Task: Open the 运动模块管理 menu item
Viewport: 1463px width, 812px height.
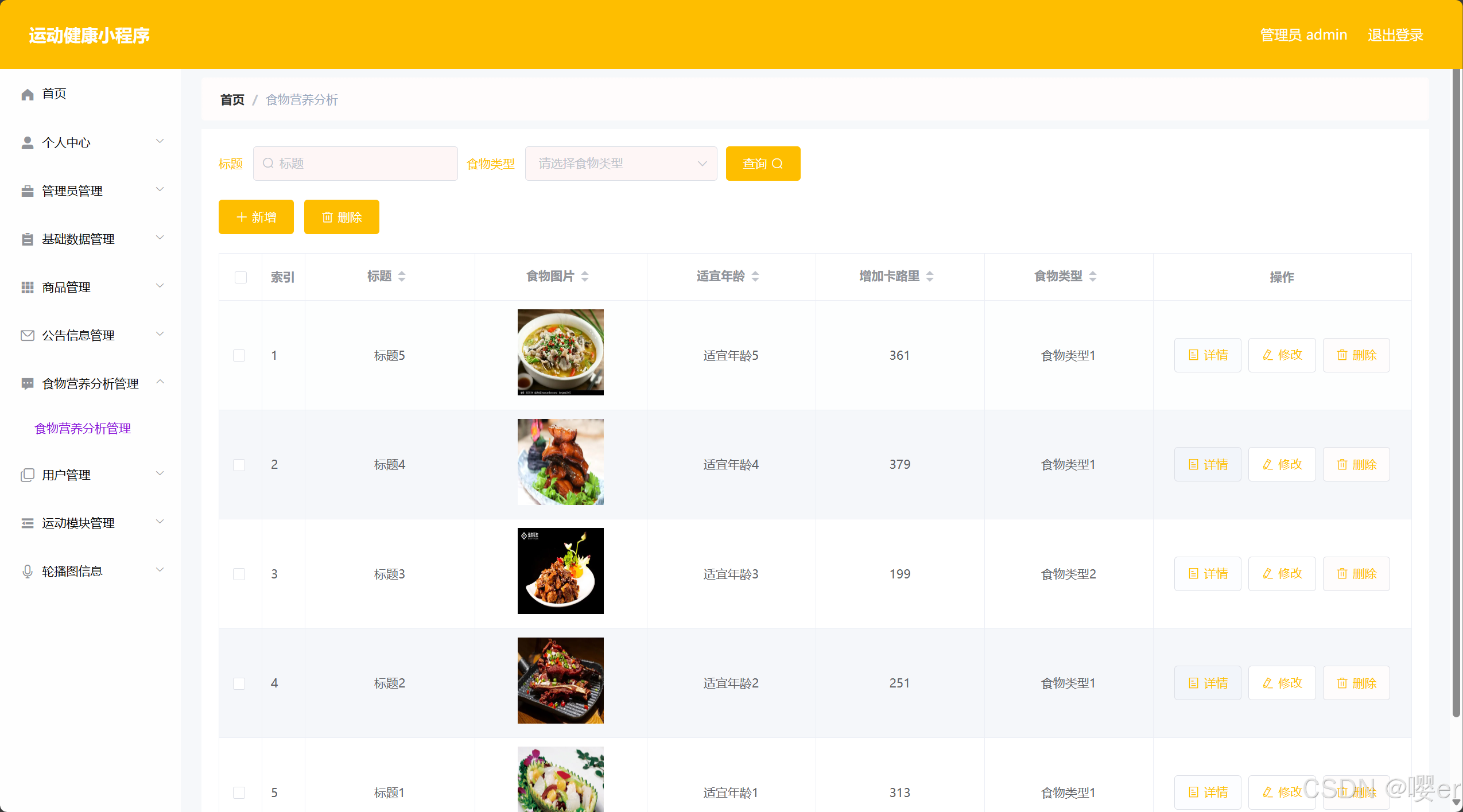Action: pyautogui.click(x=79, y=523)
